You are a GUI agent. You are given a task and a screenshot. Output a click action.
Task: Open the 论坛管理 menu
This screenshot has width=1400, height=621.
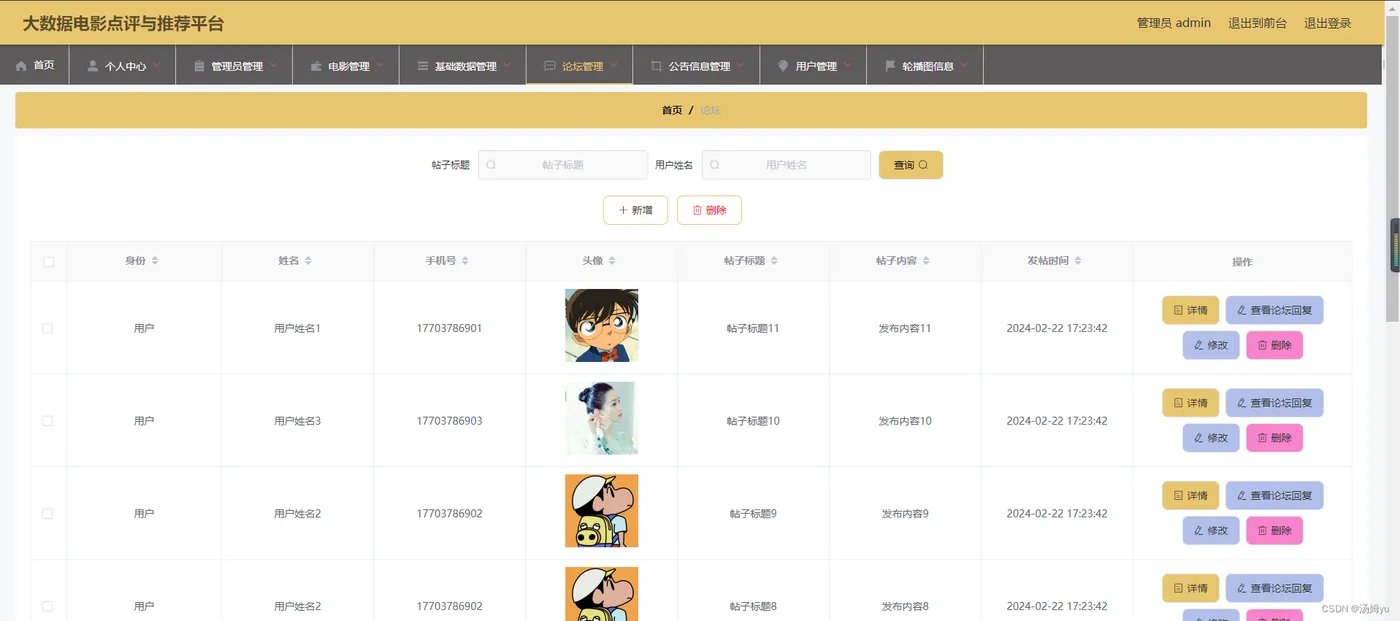[x=580, y=65]
